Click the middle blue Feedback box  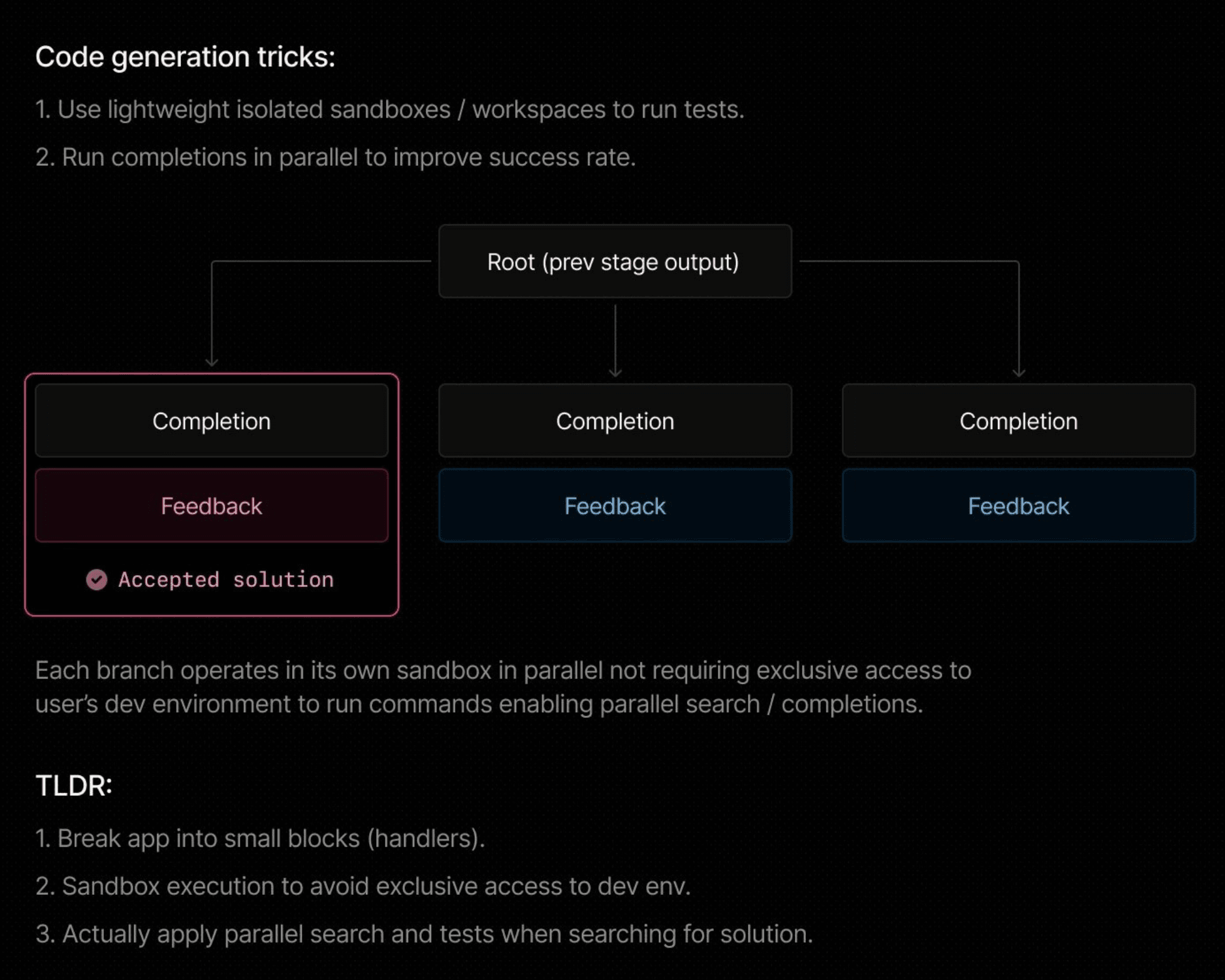(x=614, y=506)
